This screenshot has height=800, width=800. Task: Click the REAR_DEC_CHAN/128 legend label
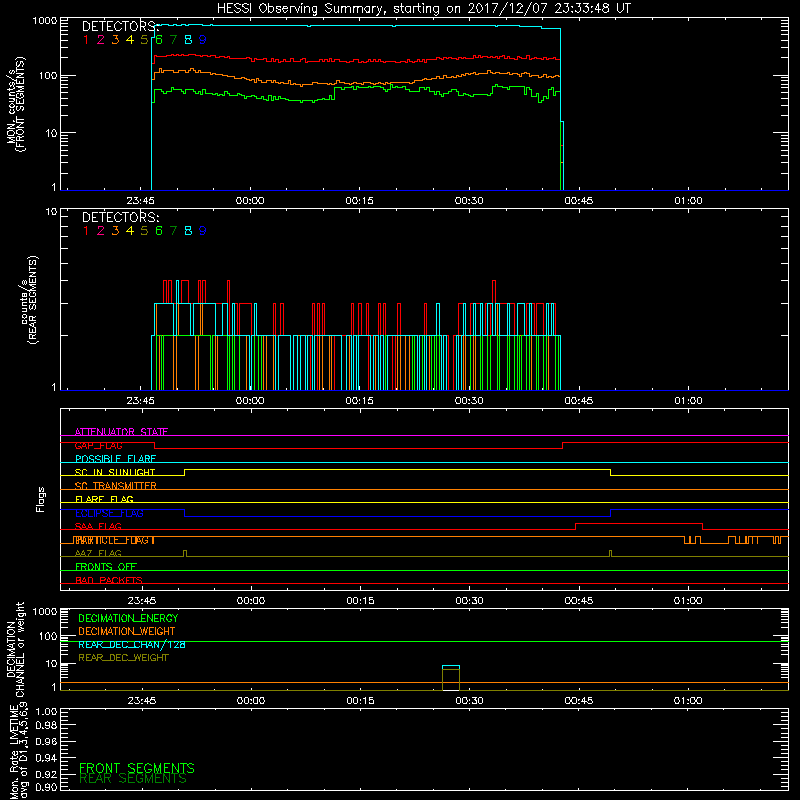(x=132, y=645)
